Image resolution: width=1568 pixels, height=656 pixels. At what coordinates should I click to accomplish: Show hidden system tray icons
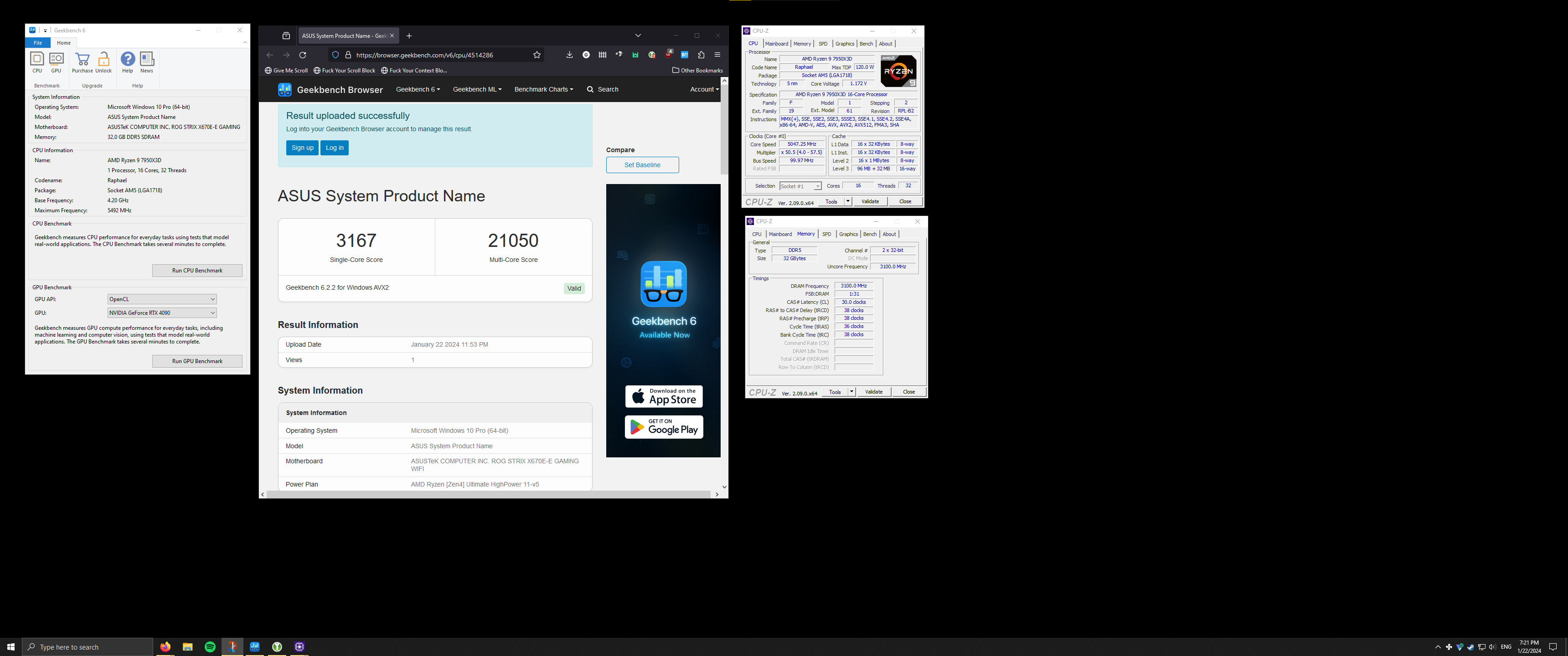[x=1438, y=647]
